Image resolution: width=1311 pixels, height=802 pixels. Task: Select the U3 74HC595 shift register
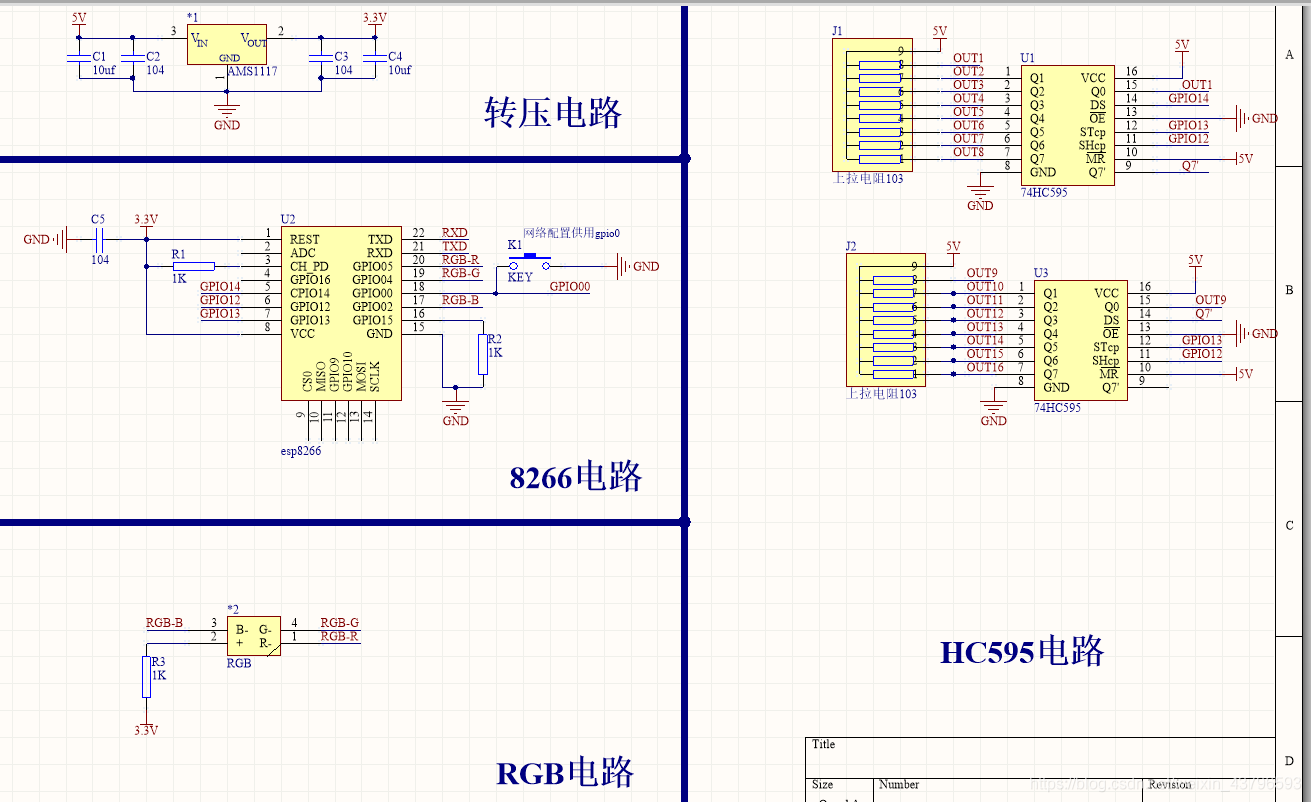pos(1080,340)
